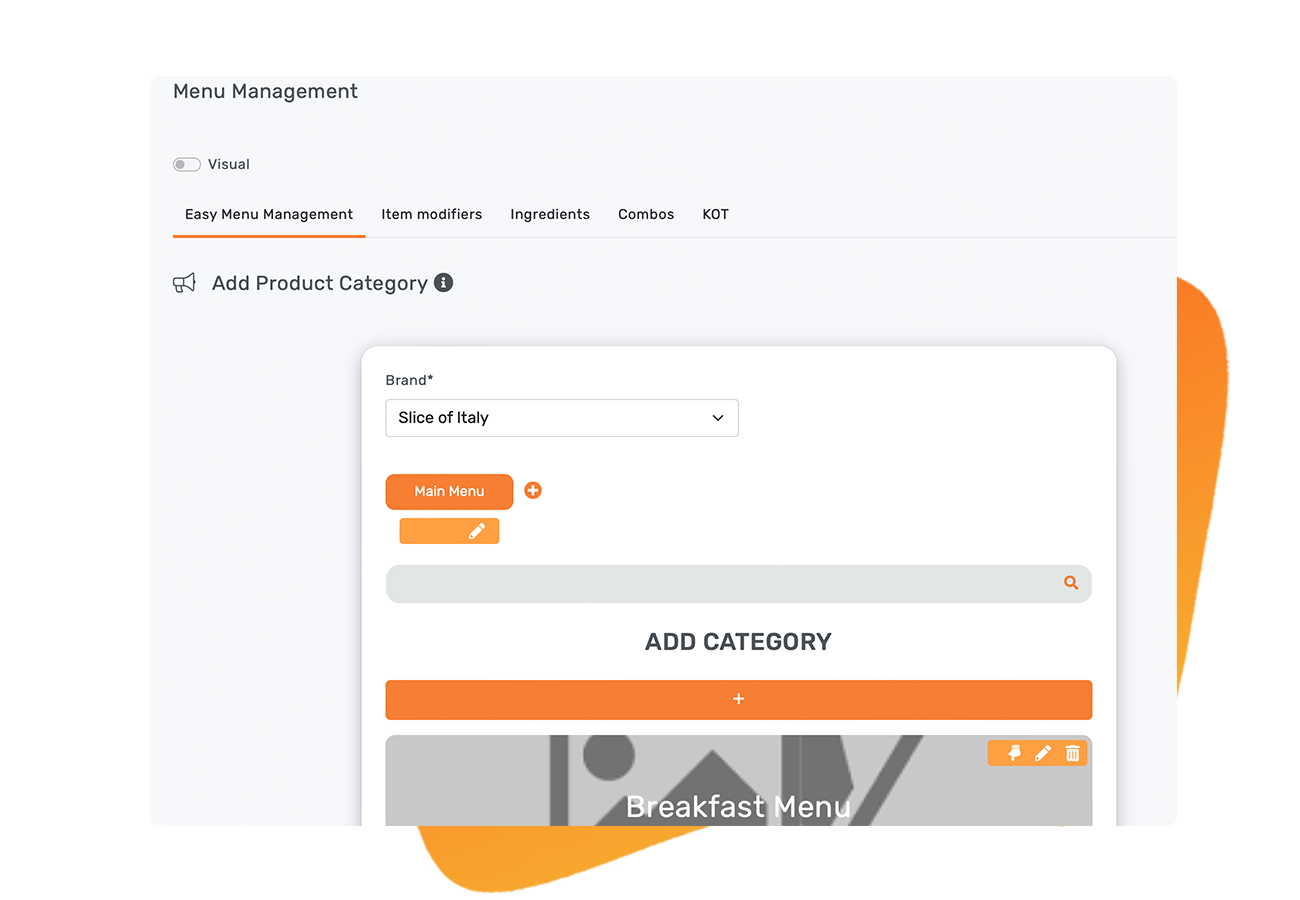Select the Combos tab

[646, 214]
